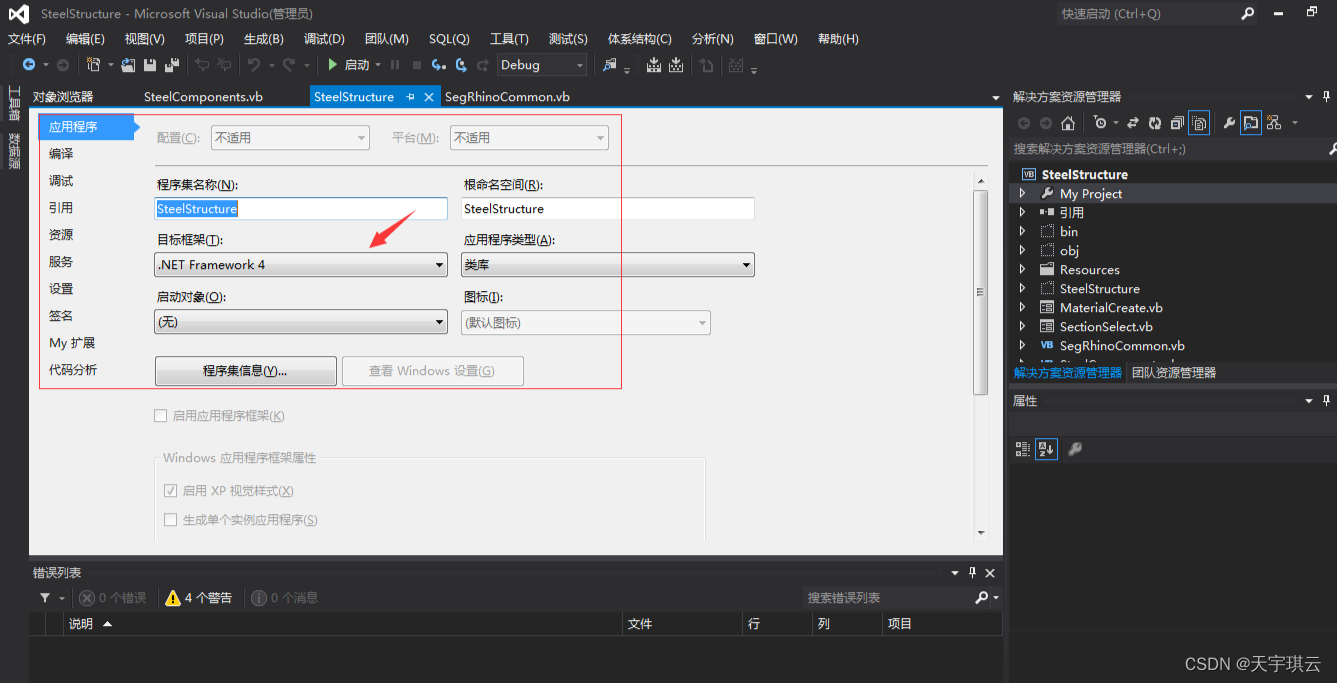Click the Step Over debug icon
The width and height of the screenshot is (1337, 683).
[x=461, y=65]
